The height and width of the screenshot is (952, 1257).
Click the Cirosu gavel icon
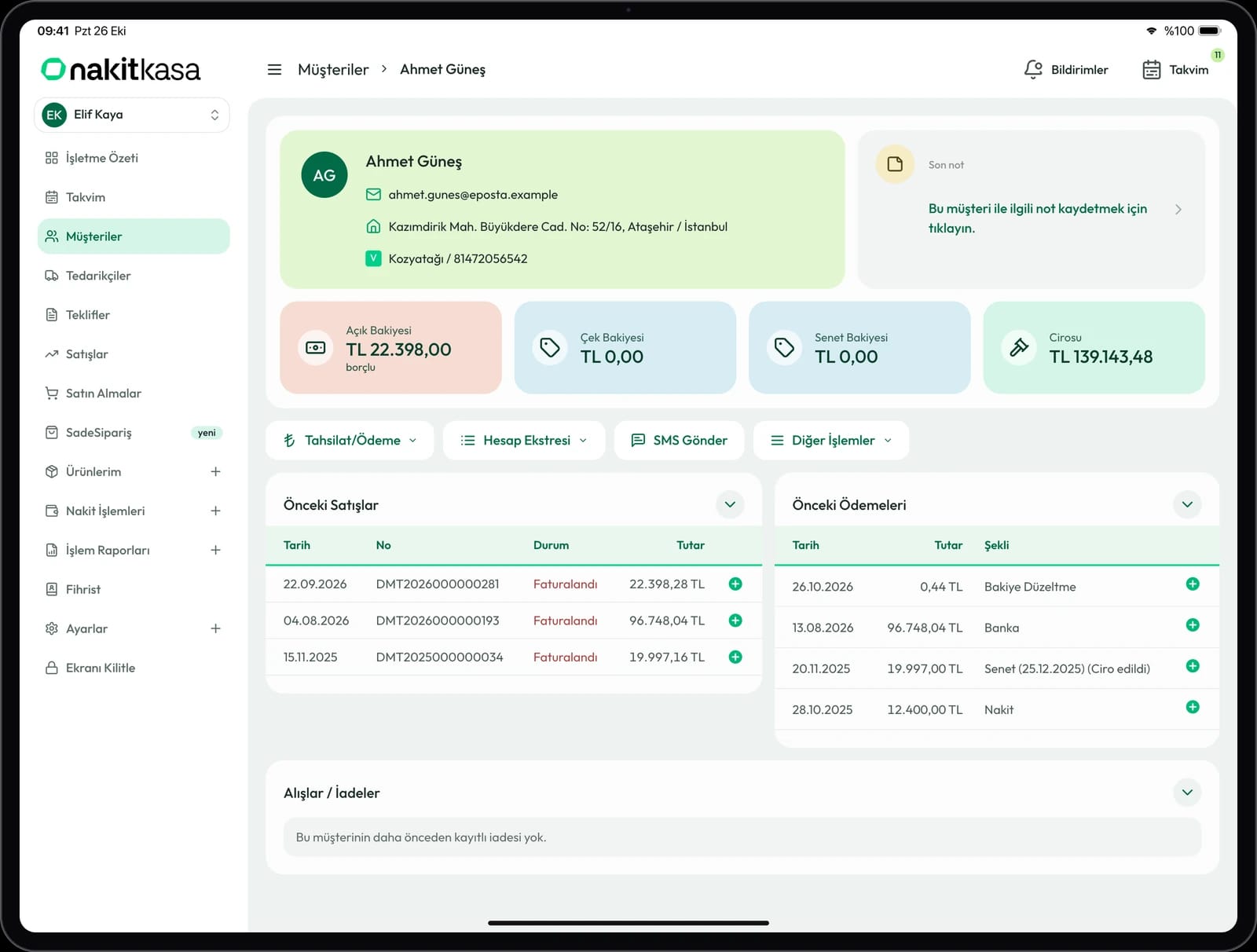[x=1019, y=347]
